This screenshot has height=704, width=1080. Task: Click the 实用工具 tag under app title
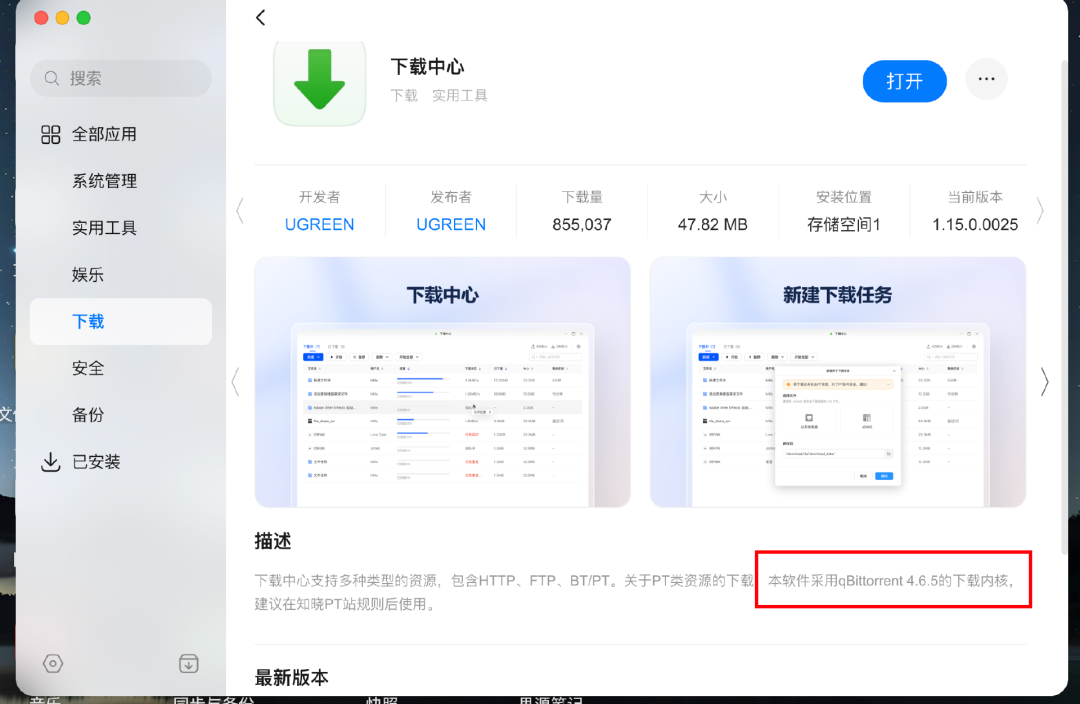459,96
